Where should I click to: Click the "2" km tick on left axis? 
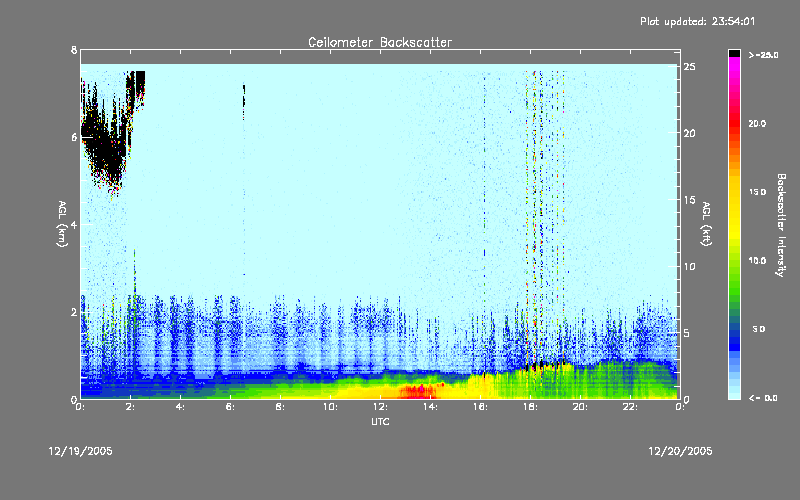[74, 312]
